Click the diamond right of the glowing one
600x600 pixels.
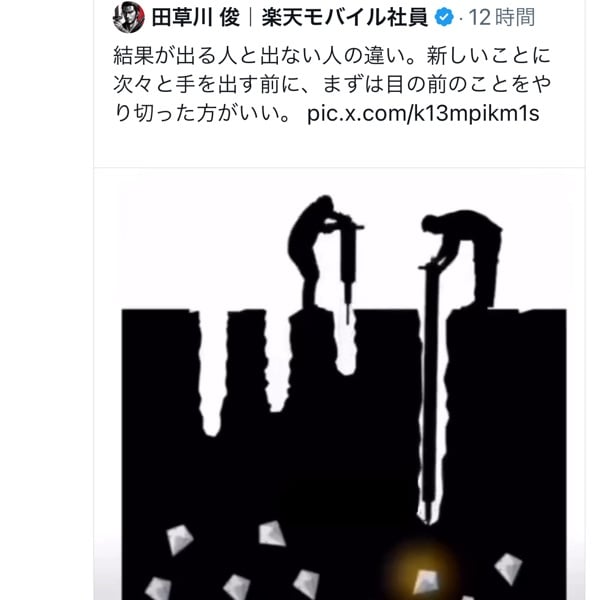pos(508,568)
